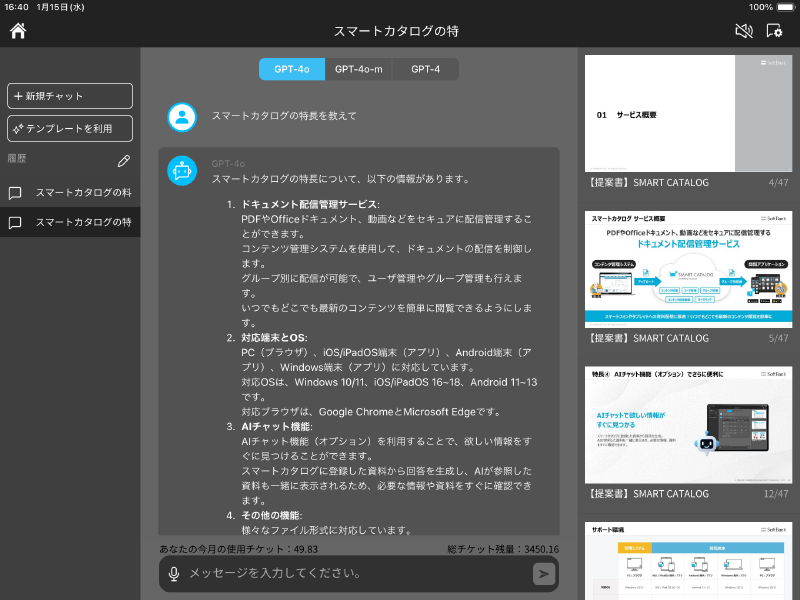800x600 pixels.
Task: Click the GPT-4o robot avatar icon
Action: point(182,170)
